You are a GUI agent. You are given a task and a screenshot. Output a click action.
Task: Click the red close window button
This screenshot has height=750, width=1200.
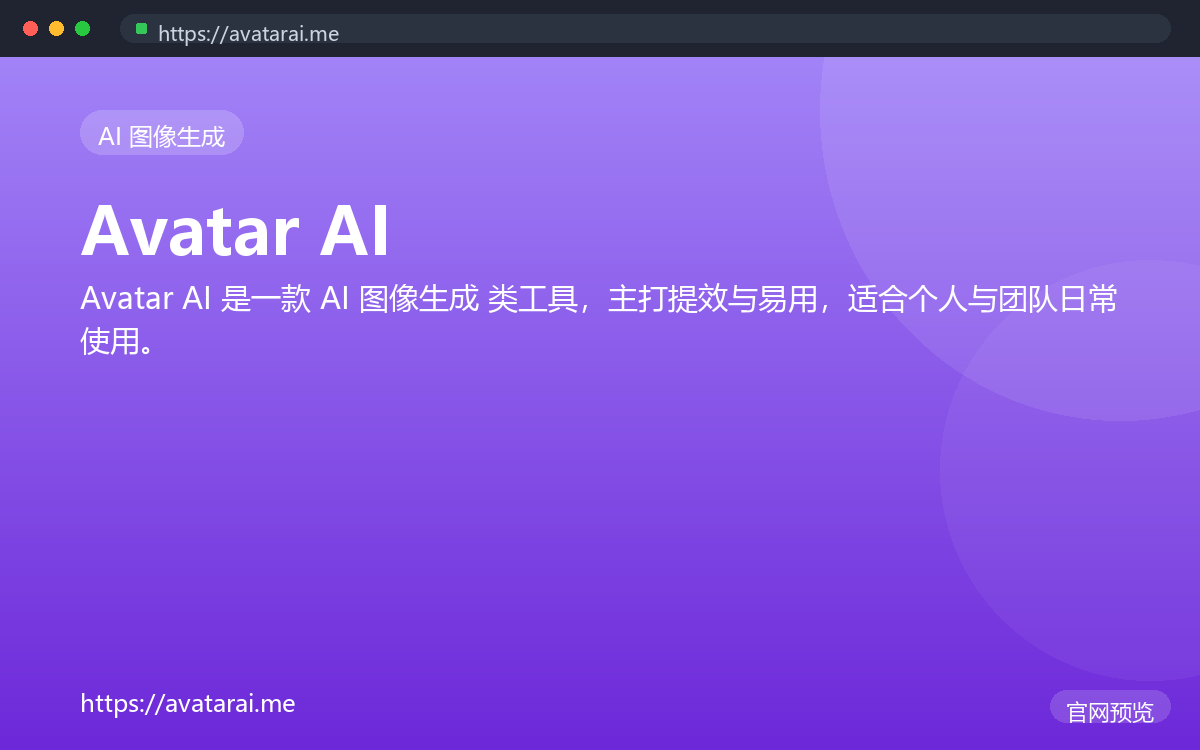click(x=31, y=29)
